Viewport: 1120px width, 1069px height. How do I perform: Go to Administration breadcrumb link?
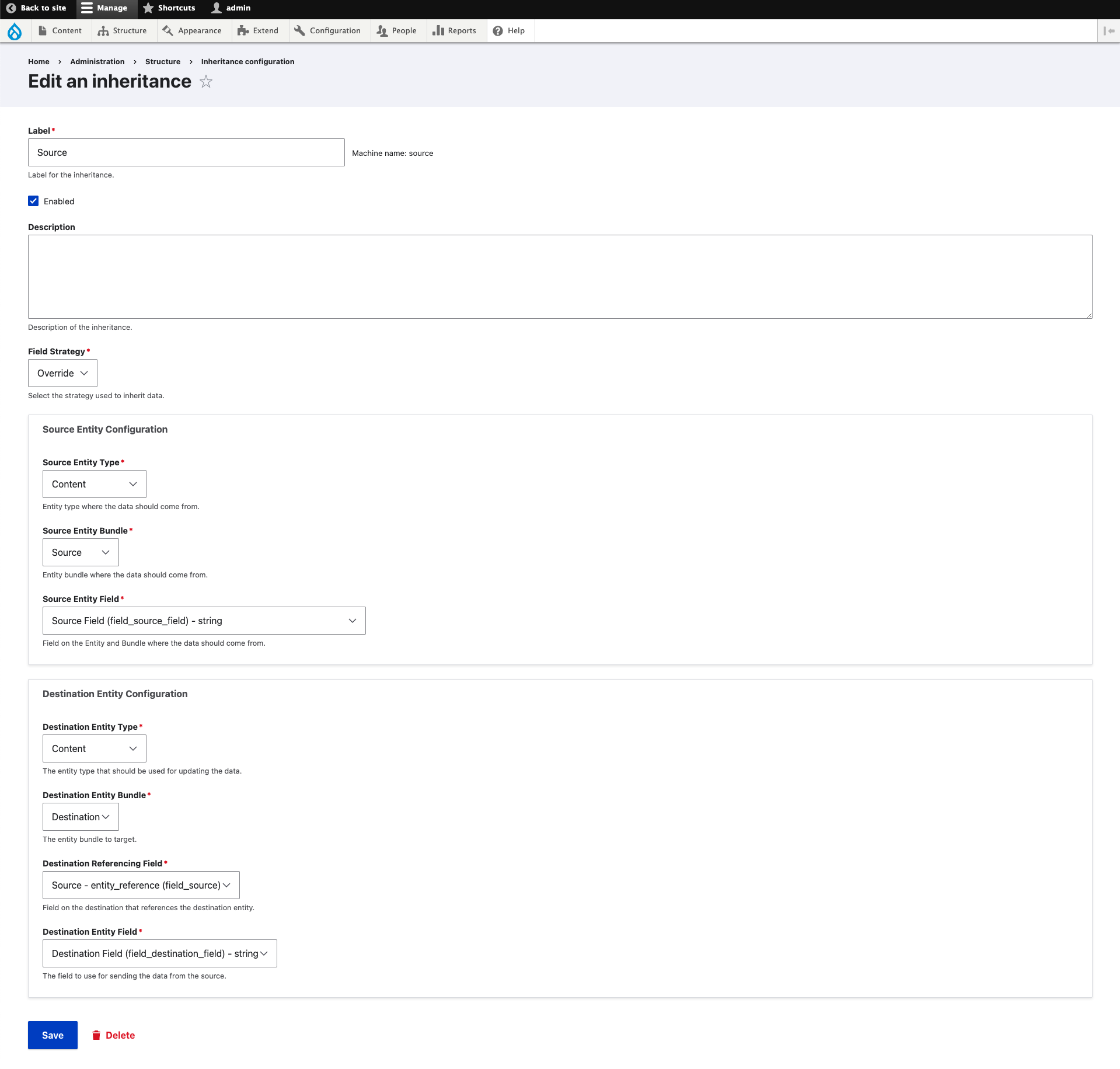[x=97, y=62]
